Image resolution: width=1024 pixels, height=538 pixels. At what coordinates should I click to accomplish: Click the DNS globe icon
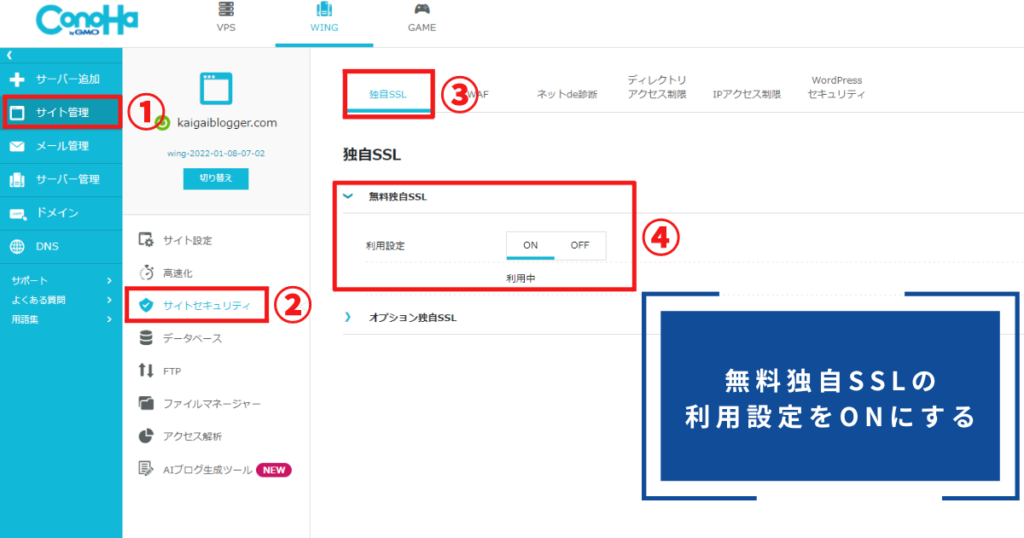17,247
